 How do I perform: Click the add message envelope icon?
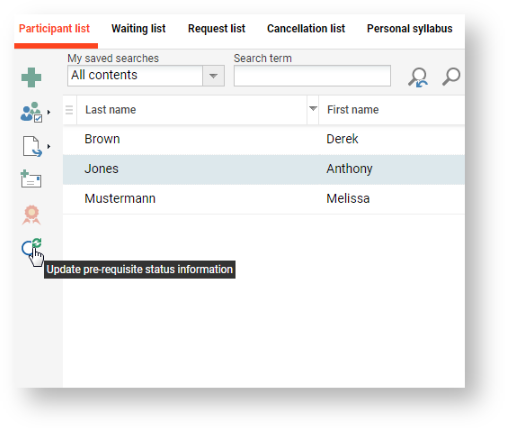[x=31, y=179]
